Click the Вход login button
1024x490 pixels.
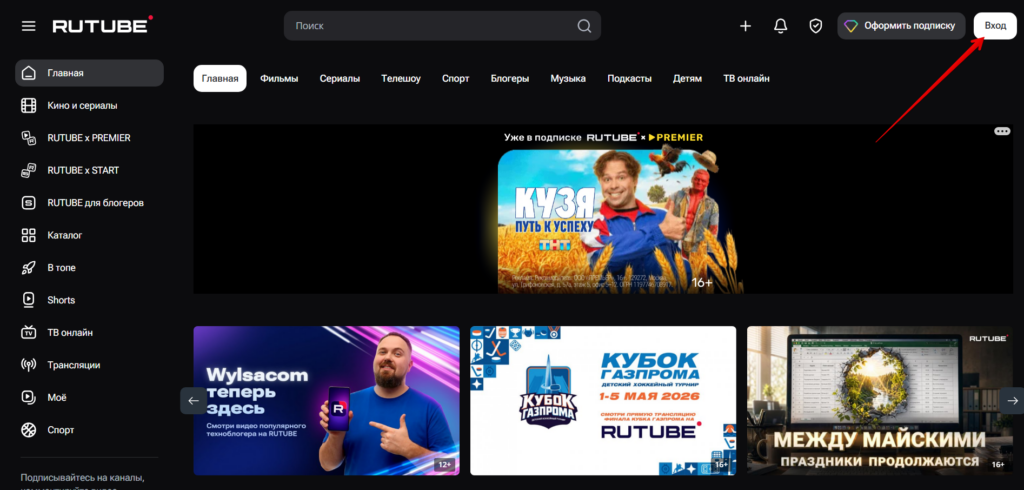(x=995, y=26)
